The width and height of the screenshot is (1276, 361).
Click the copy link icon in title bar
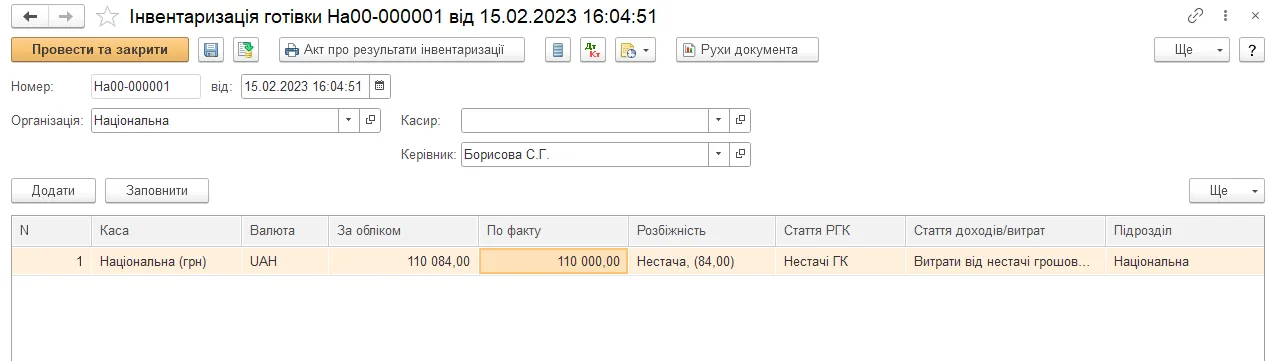(x=1195, y=17)
